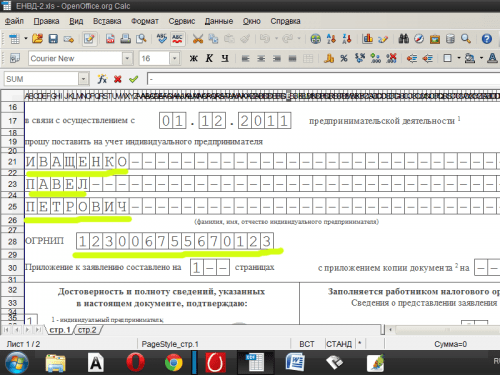The height and width of the screenshot is (375, 500).
Task: Open the Правка menu
Action: [x=46, y=21]
